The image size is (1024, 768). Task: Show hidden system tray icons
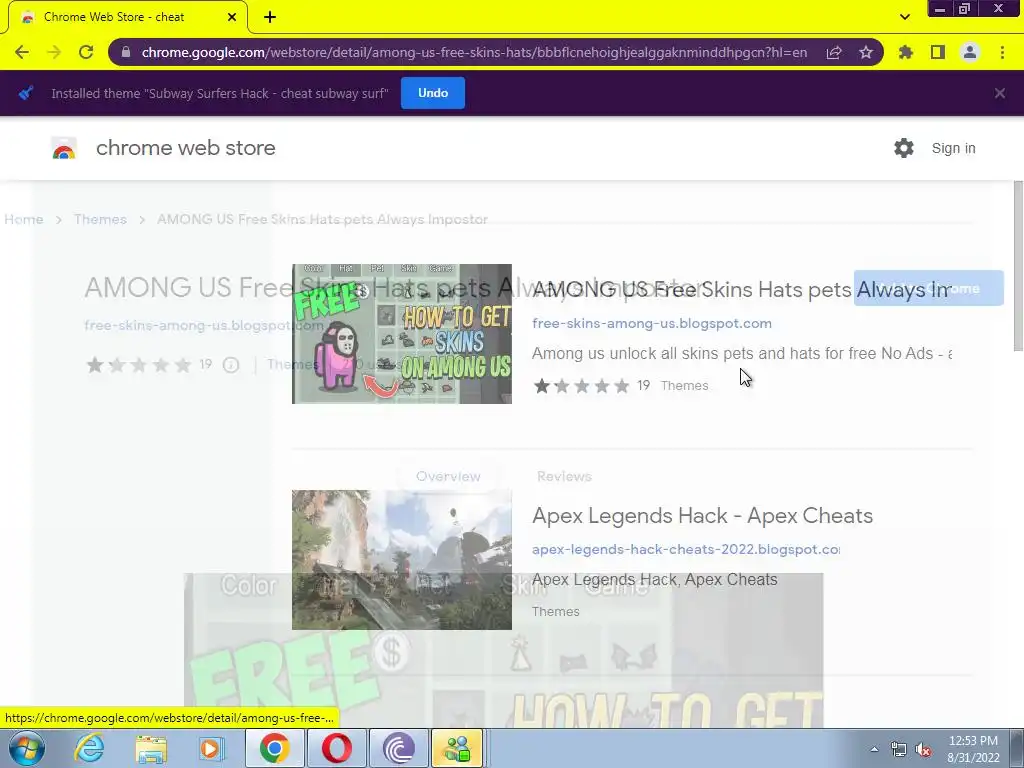click(874, 749)
